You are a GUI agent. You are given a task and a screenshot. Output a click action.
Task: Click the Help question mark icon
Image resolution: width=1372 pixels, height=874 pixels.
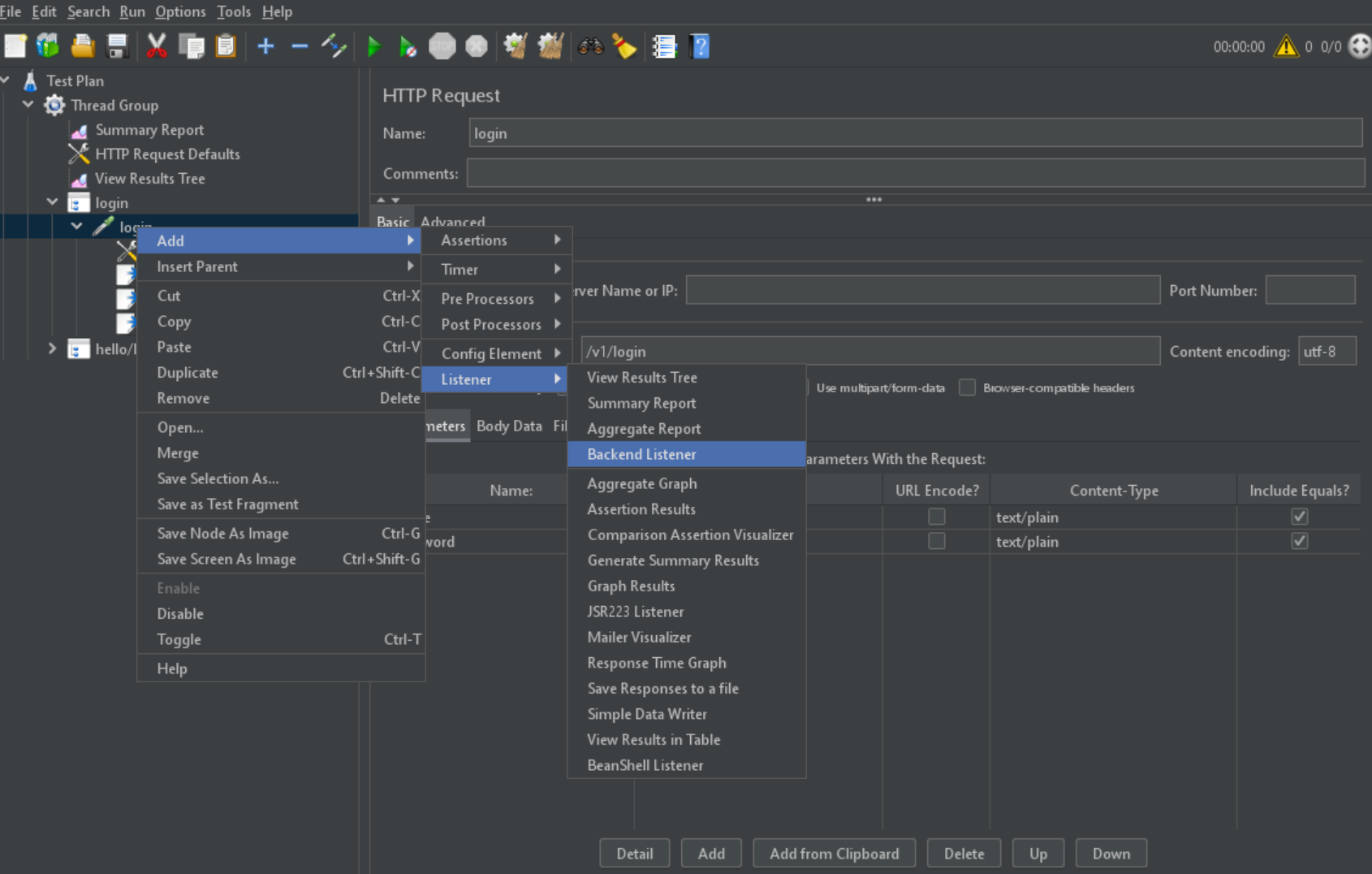coord(700,46)
